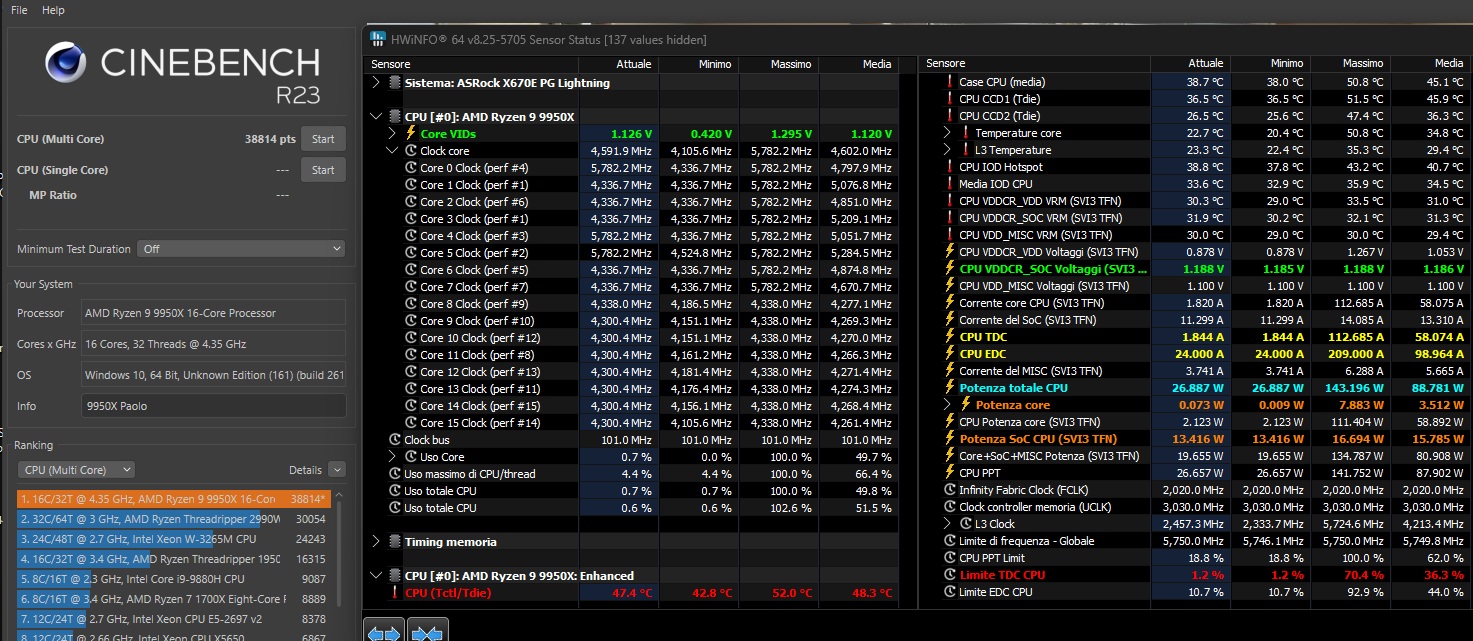Click the Cores x GHz field
The width and height of the screenshot is (1473, 641).
point(214,344)
